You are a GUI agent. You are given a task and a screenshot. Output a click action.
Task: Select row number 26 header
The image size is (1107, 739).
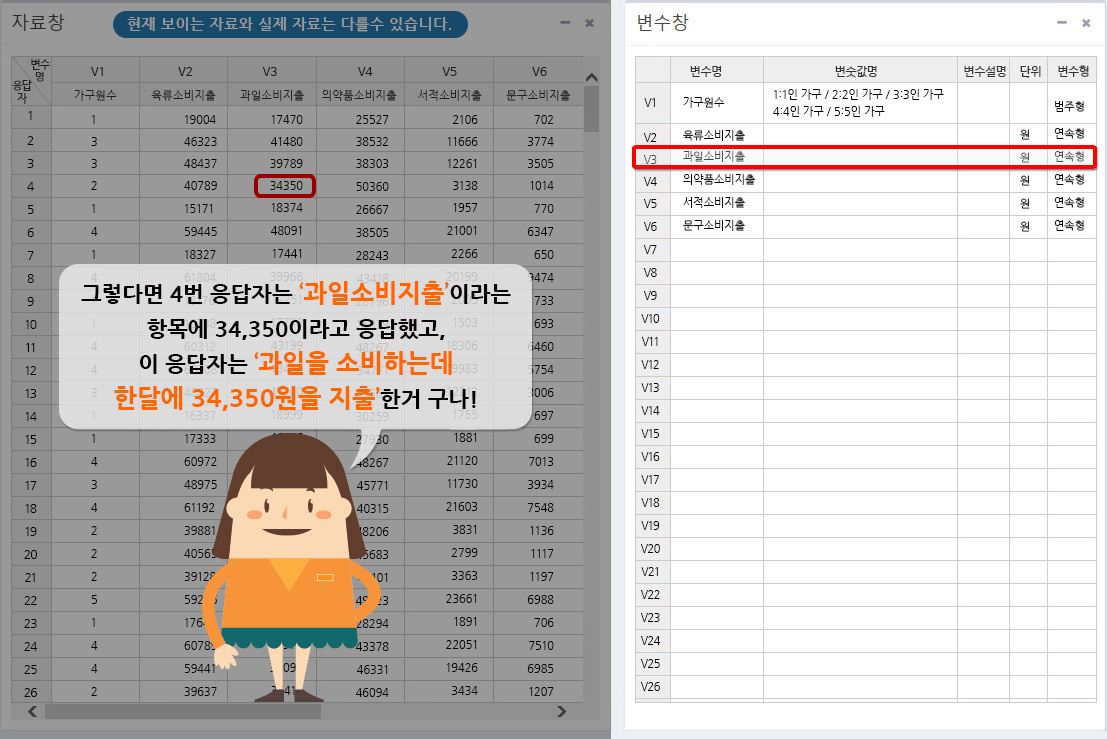click(31, 692)
